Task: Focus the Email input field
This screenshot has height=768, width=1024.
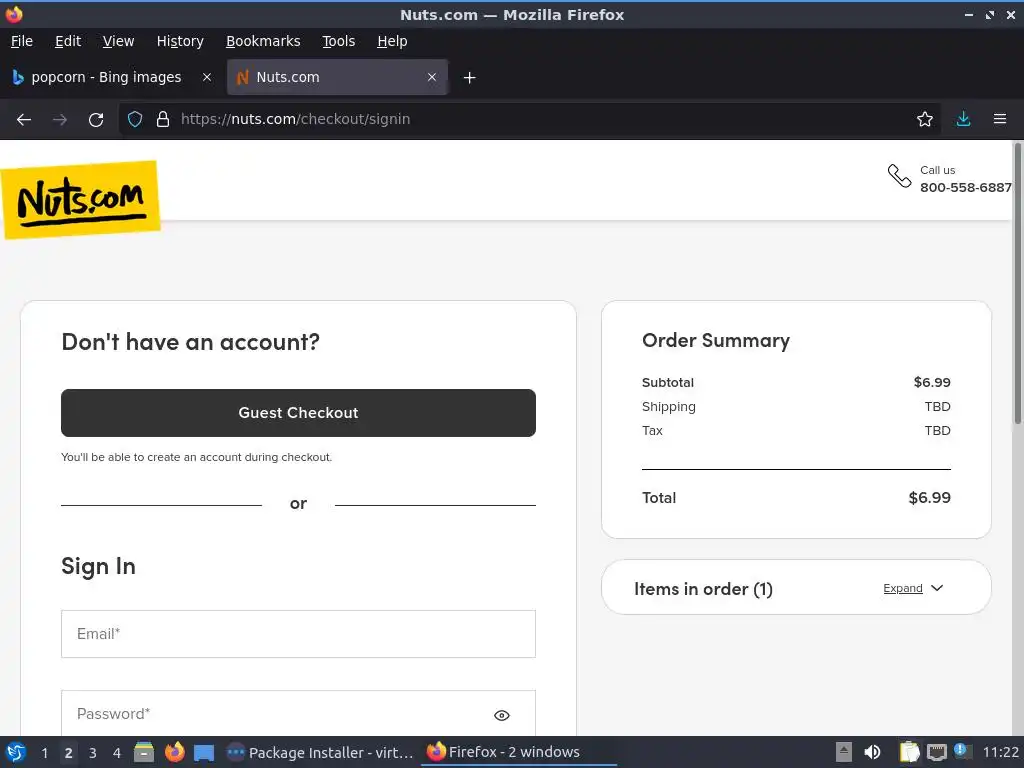Action: (298, 633)
